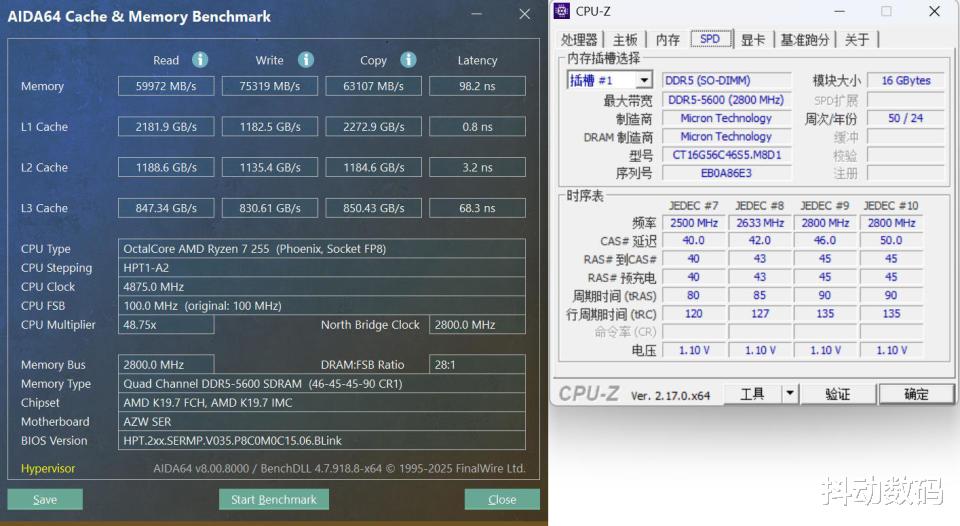
Task: Click the L1 Cache Write value 1182.5 GB/s
Action: click(269, 126)
